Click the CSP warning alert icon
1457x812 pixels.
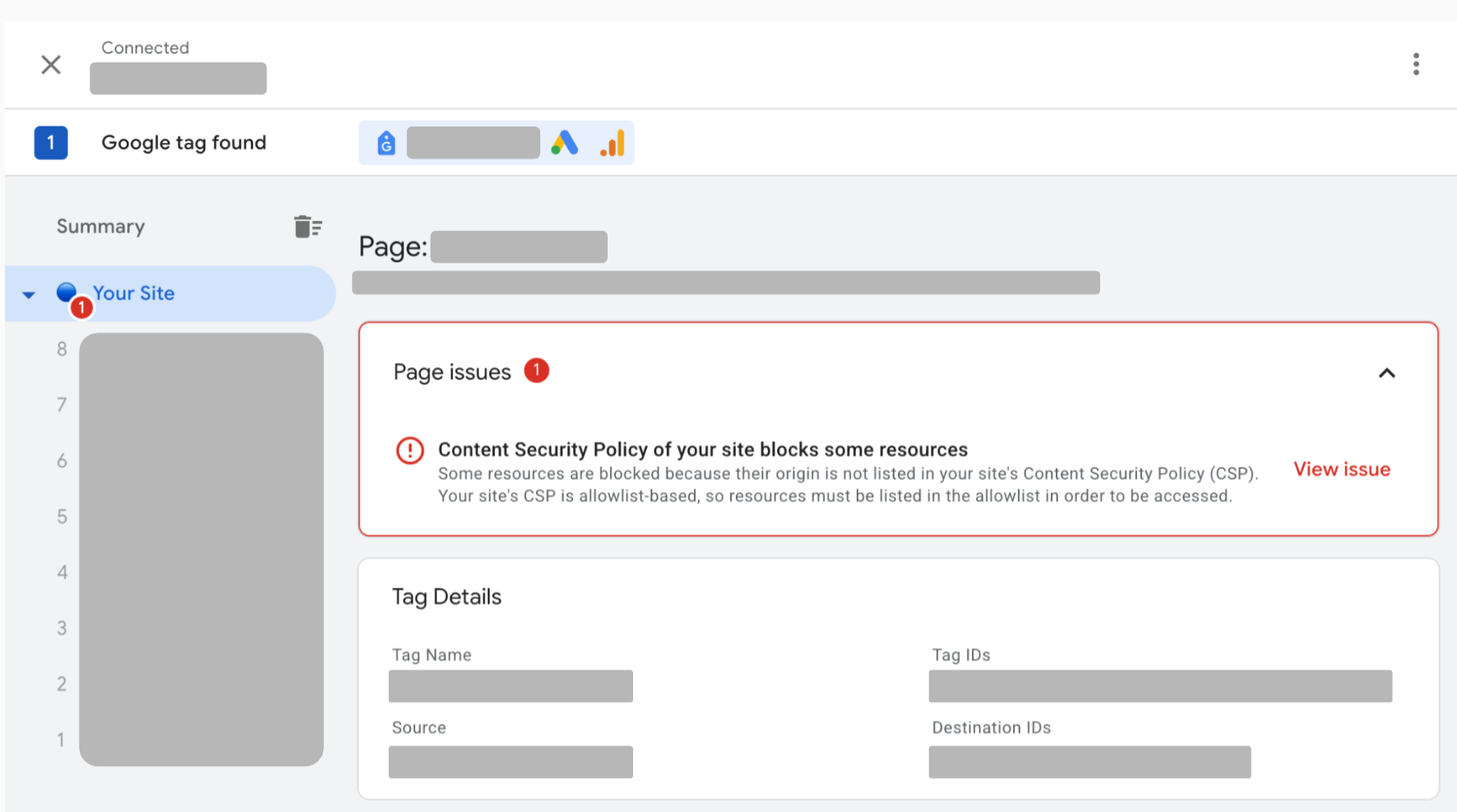tap(410, 450)
